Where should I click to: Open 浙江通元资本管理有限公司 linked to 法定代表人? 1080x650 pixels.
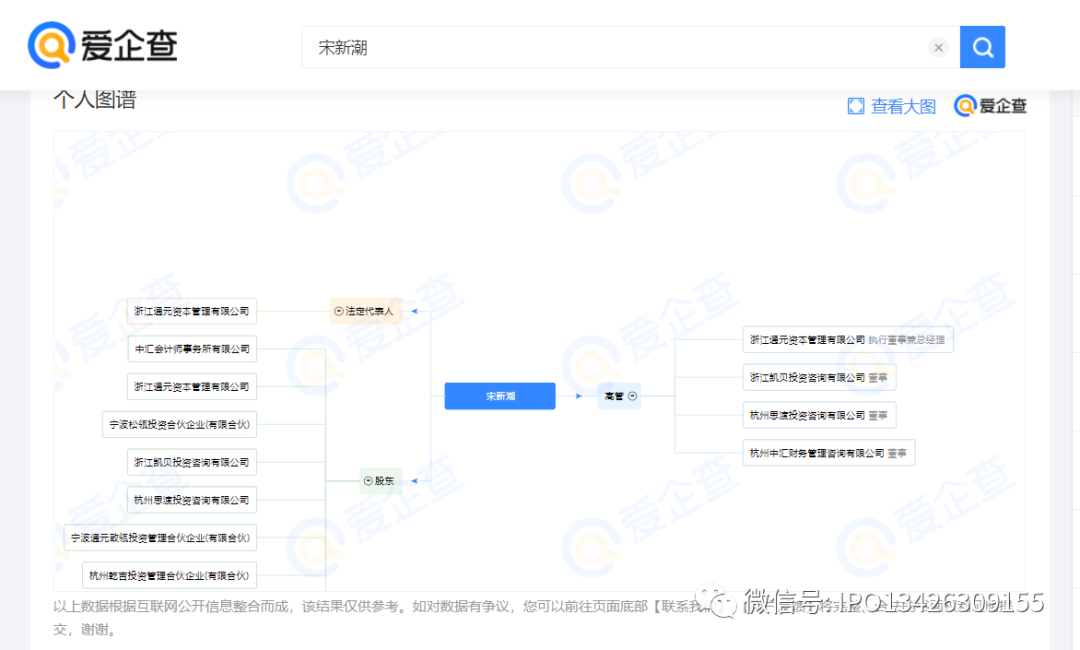pos(191,311)
